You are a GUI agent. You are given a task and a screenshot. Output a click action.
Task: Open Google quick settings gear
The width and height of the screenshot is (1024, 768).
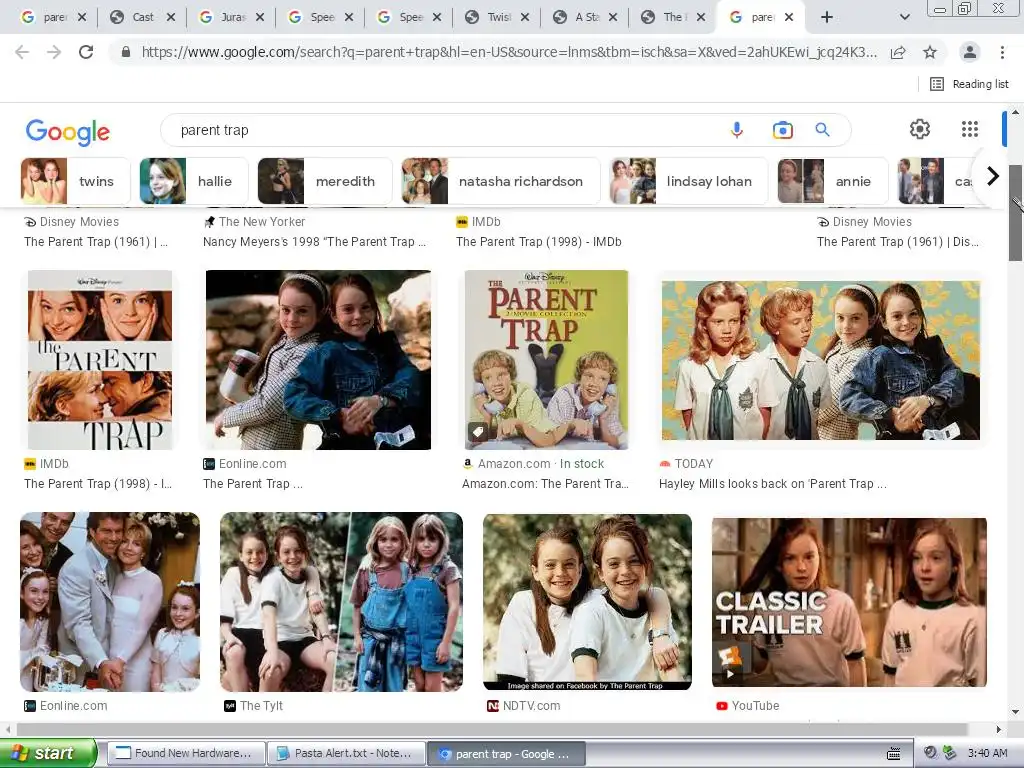[x=920, y=129]
